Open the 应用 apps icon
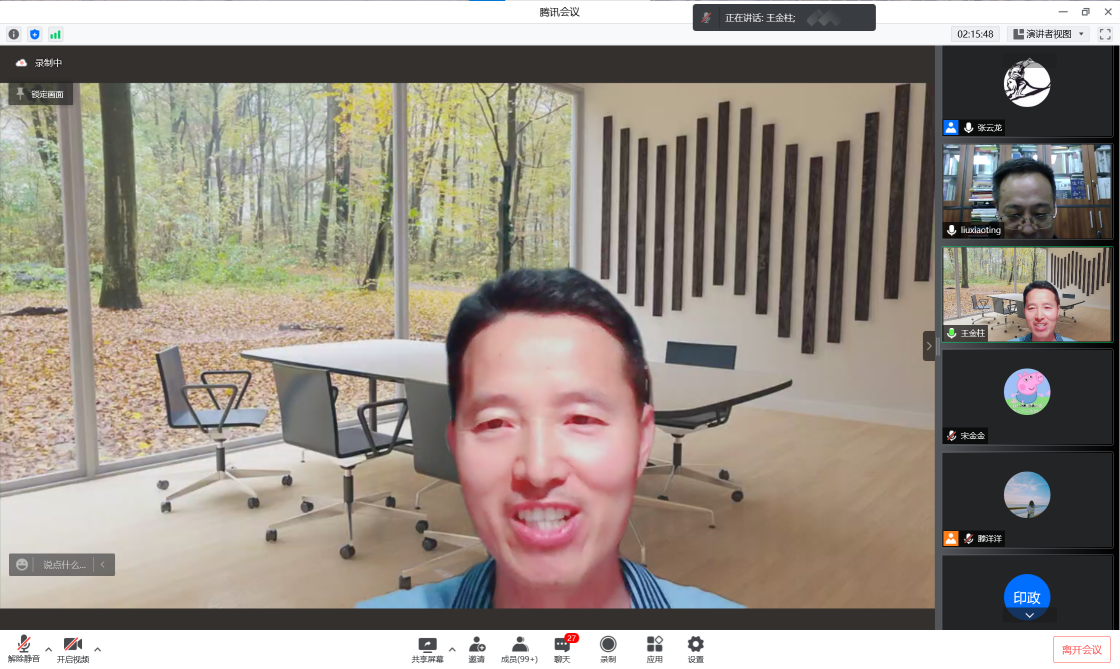The width and height of the screenshot is (1120, 669). pyautogui.click(x=654, y=649)
